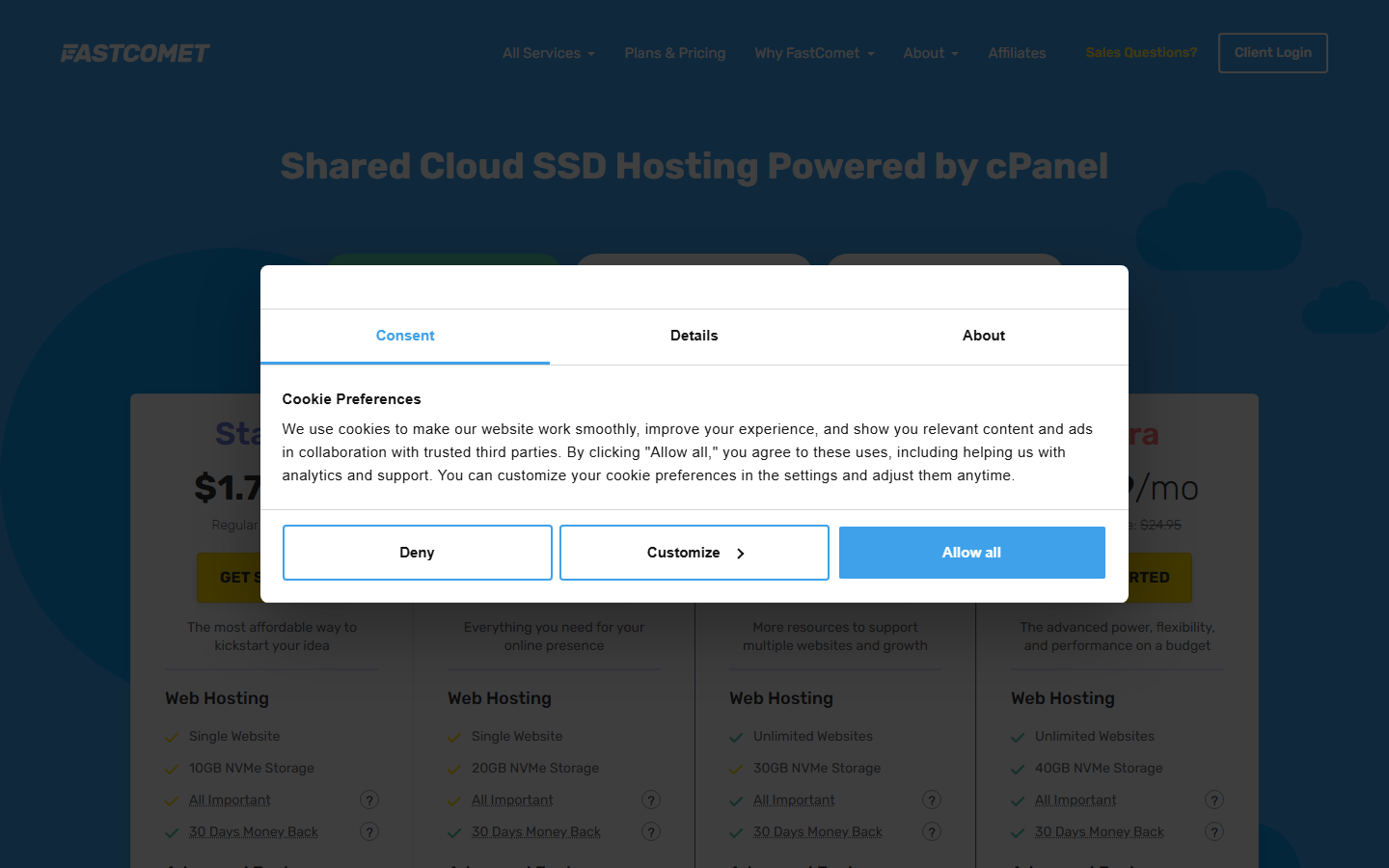Deny cookies with the Deny button
Screen dimensions: 1389x868
[x=418, y=553]
